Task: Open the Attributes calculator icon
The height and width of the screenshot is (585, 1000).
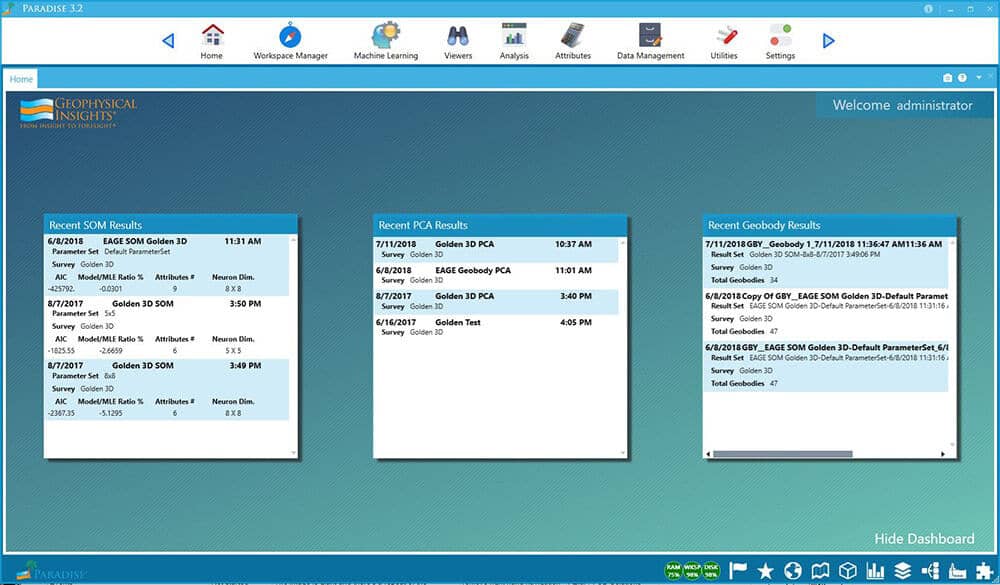Action: click(x=573, y=41)
